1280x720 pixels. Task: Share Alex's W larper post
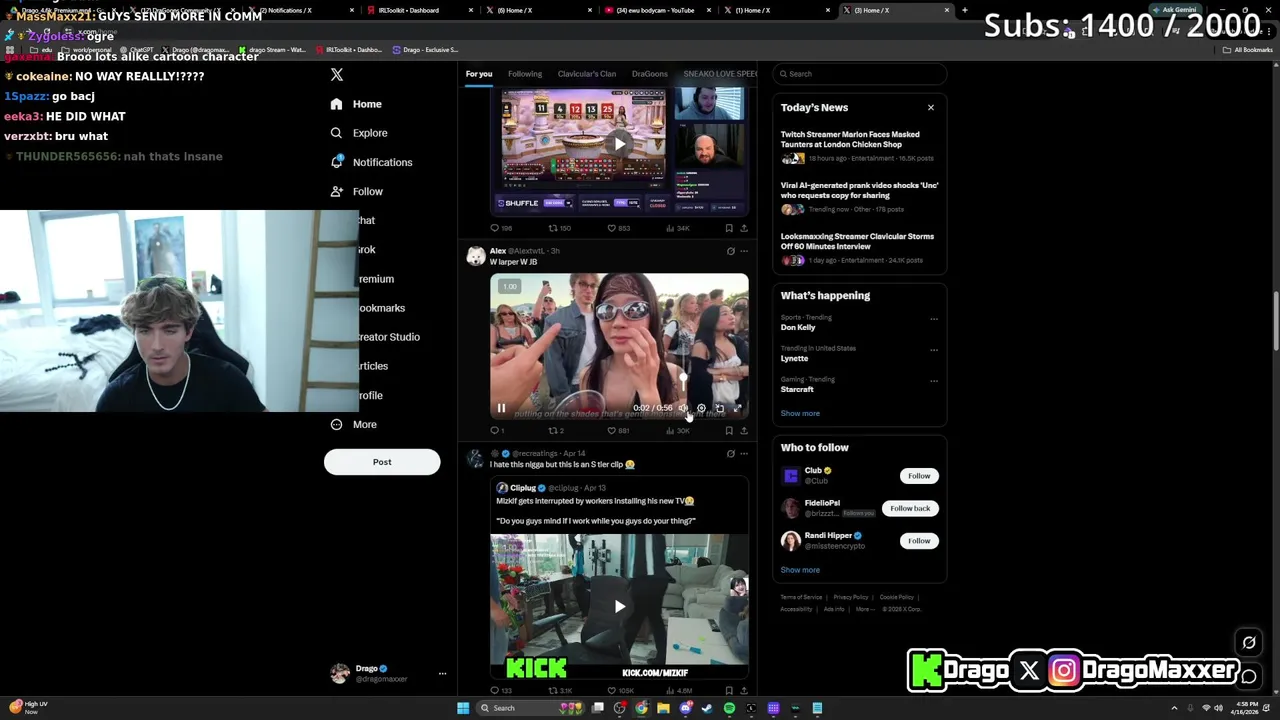[x=743, y=431]
